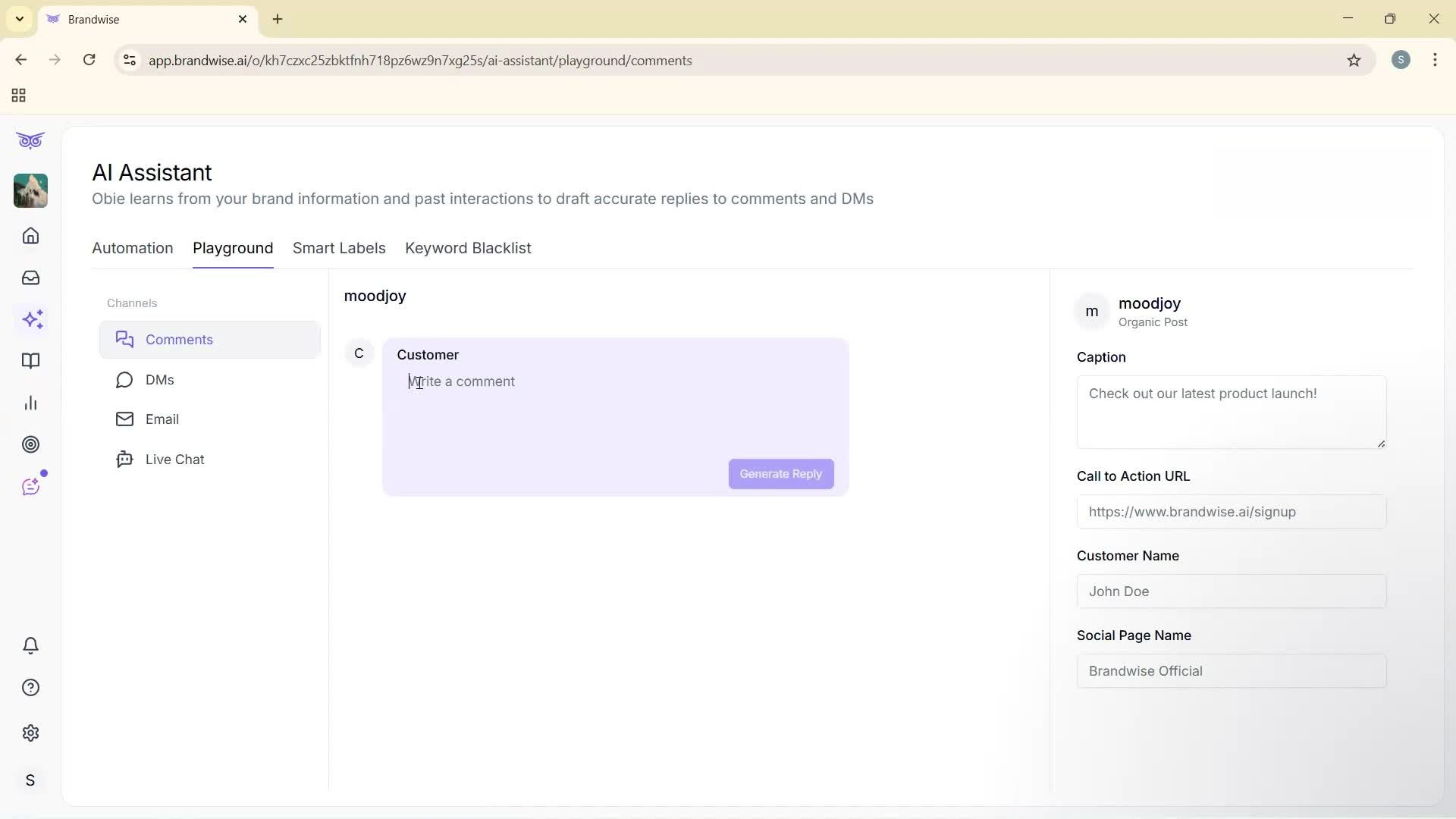This screenshot has width=1456, height=819.
Task: Click the Generate Reply button
Action: click(x=780, y=473)
